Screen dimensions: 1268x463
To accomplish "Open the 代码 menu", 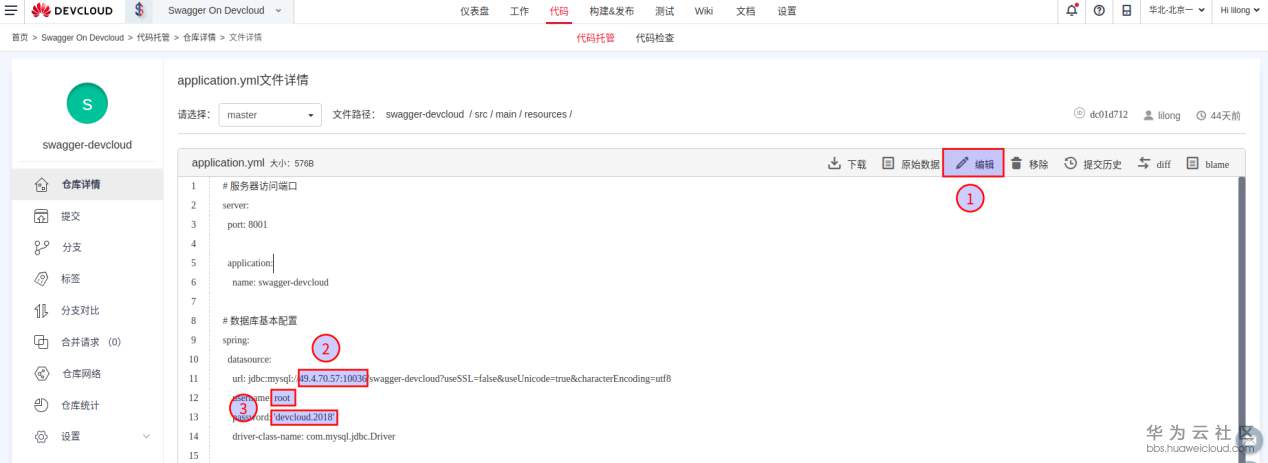I will point(559,11).
